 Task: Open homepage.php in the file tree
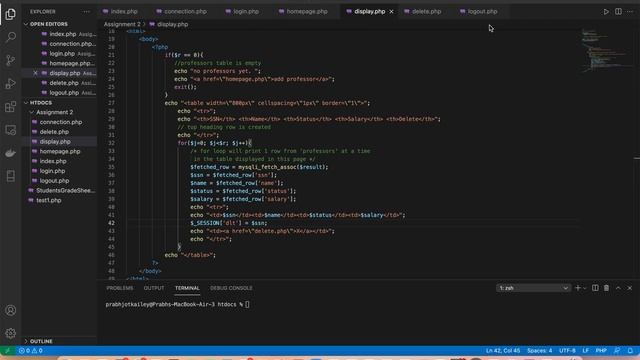[x=59, y=151]
